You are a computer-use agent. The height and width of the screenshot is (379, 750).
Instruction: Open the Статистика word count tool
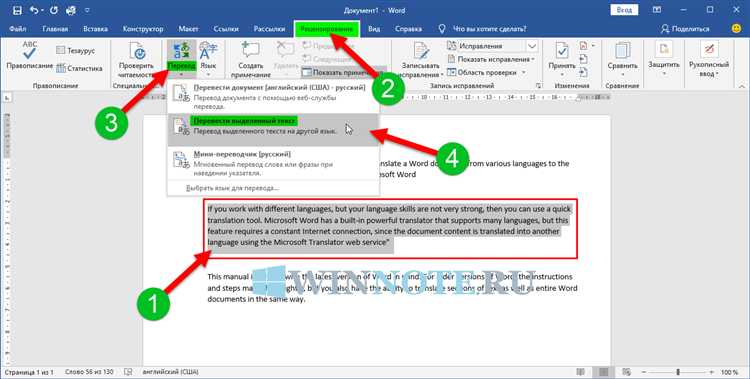pyautogui.click(x=78, y=68)
